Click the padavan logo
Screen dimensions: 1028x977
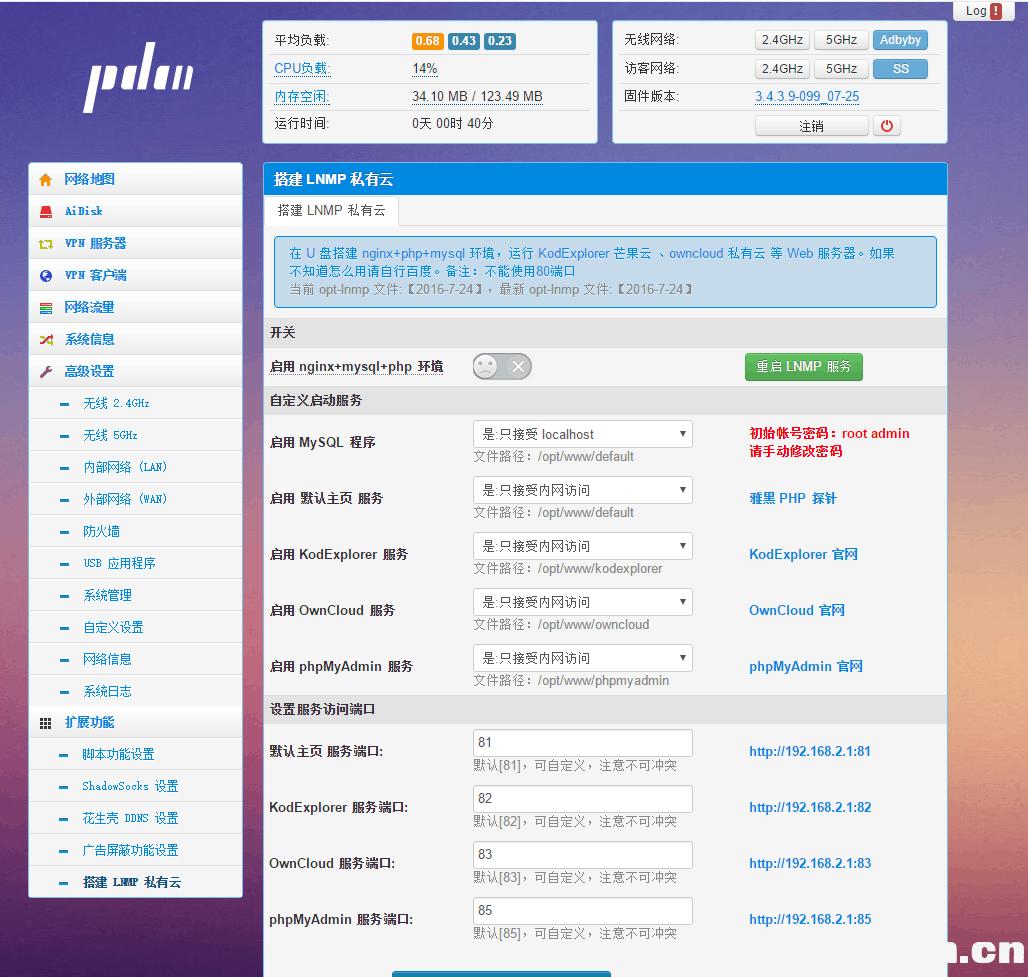[x=138, y=76]
